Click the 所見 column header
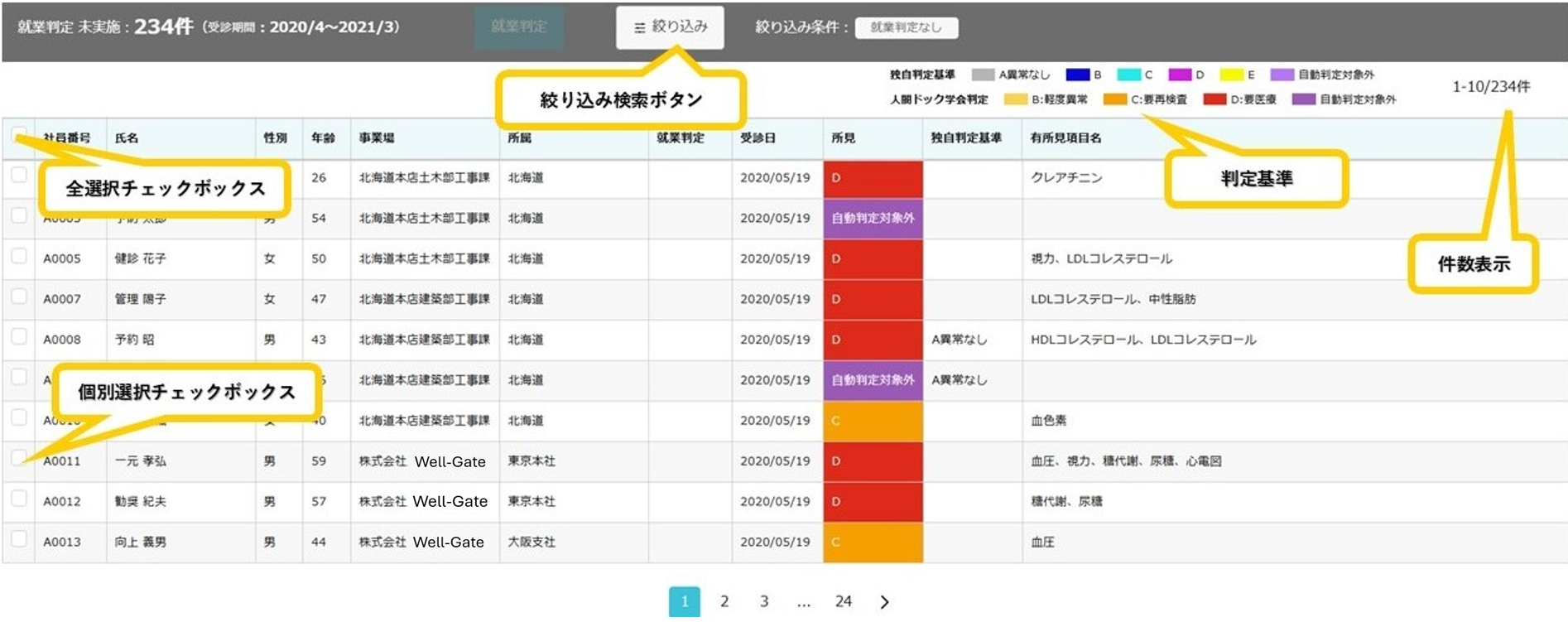The image size is (1568, 622). [843, 138]
